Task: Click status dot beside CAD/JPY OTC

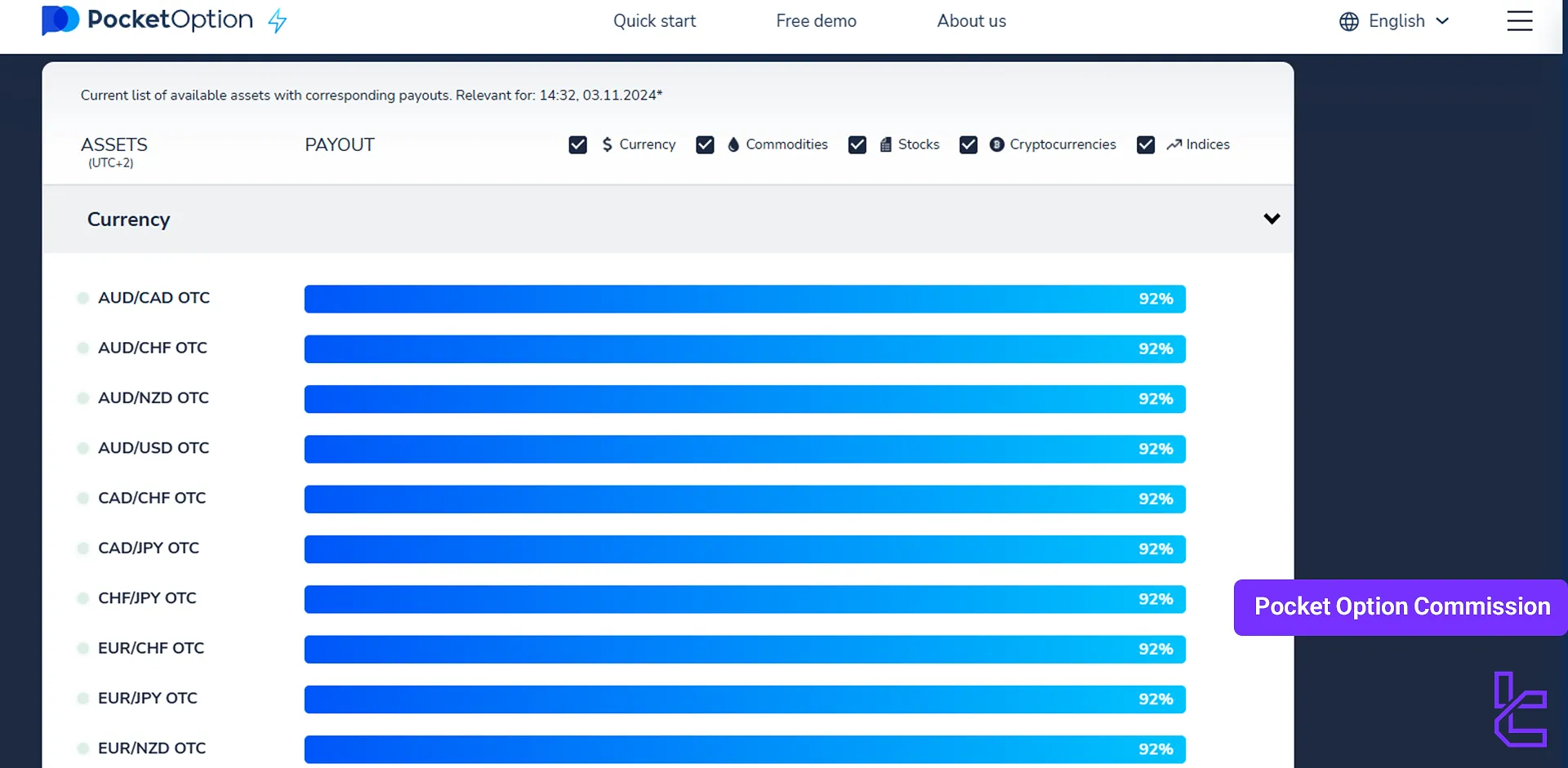Action: click(x=82, y=548)
